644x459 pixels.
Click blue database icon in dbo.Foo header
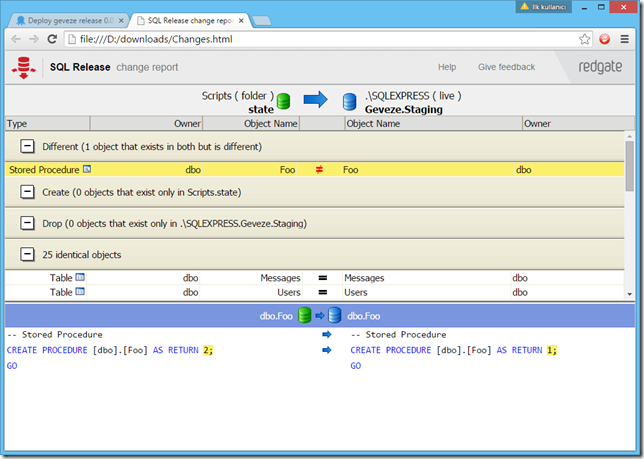point(335,315)
